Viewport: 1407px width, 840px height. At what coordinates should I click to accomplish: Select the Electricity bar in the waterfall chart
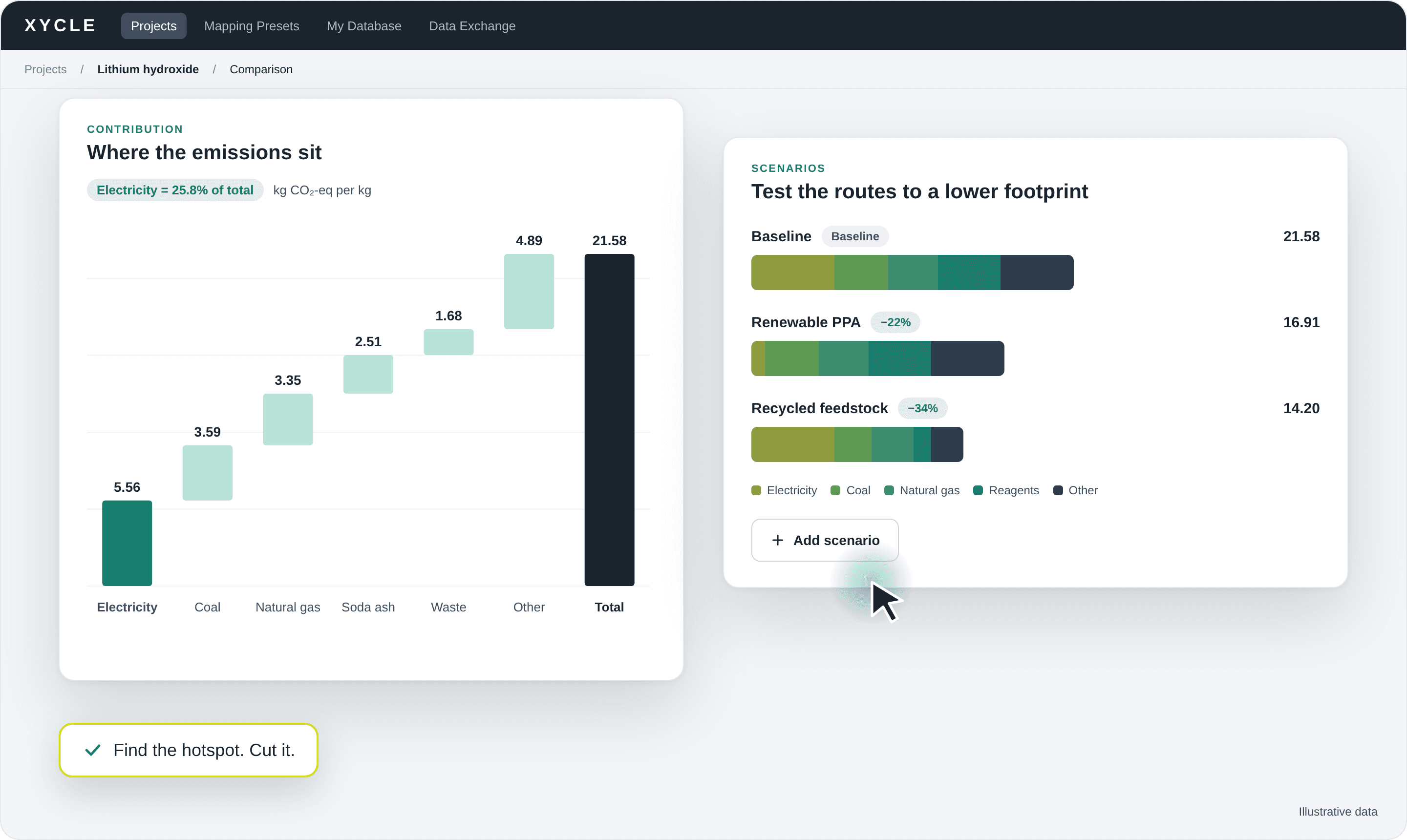click(127, 543)
